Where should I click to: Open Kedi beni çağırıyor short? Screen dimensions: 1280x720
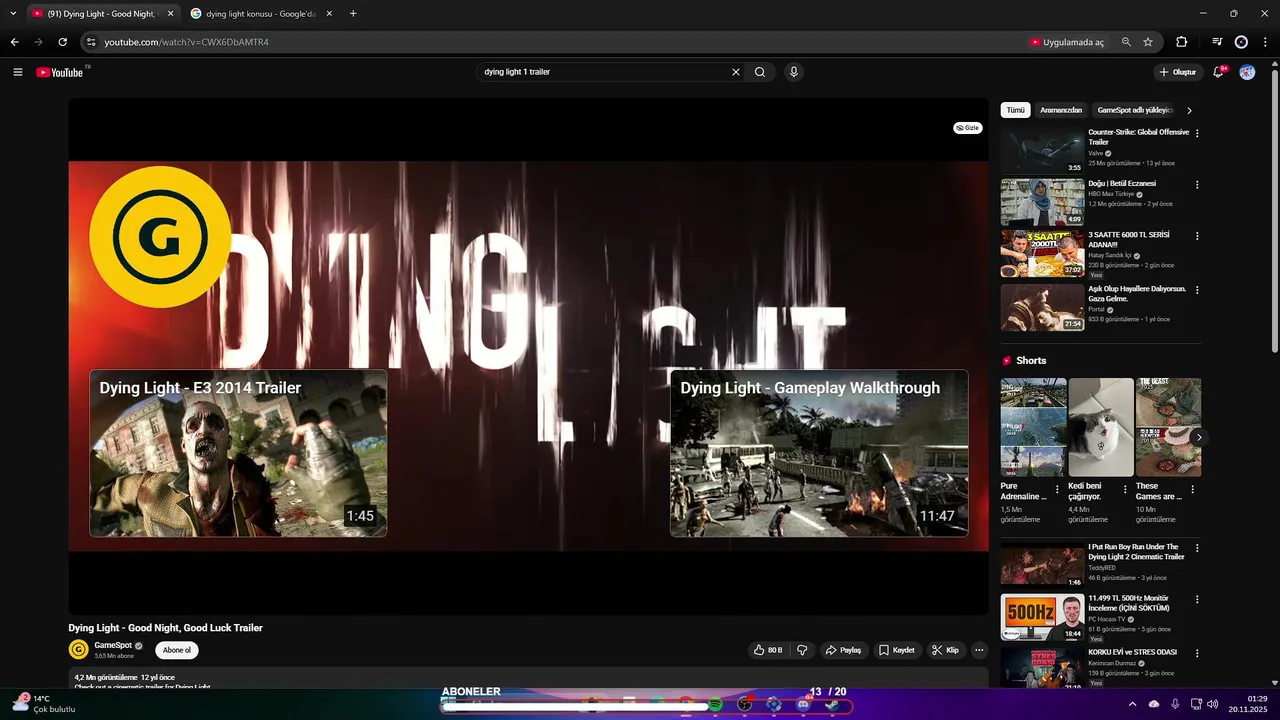click(x=1101, y=427)
